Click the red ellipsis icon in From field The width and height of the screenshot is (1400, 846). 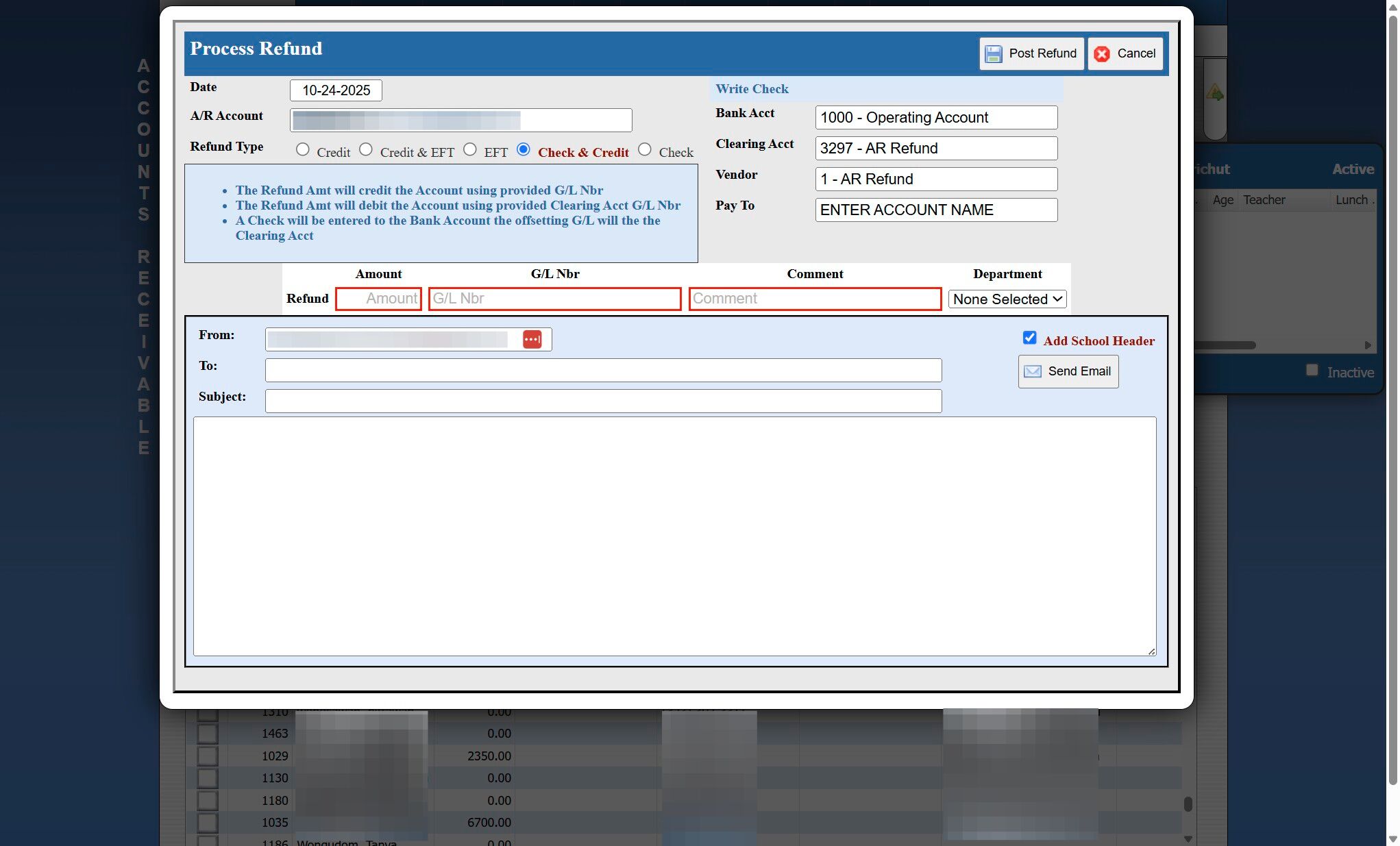pos(532,340)
